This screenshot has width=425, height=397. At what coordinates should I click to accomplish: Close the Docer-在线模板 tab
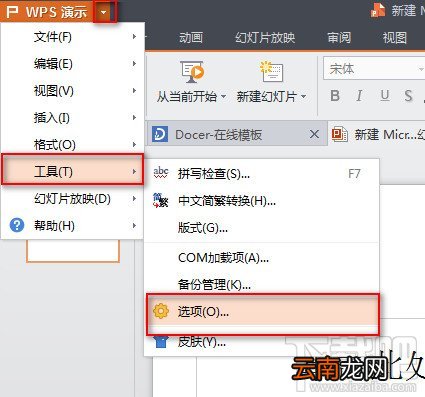click(314, 134)
